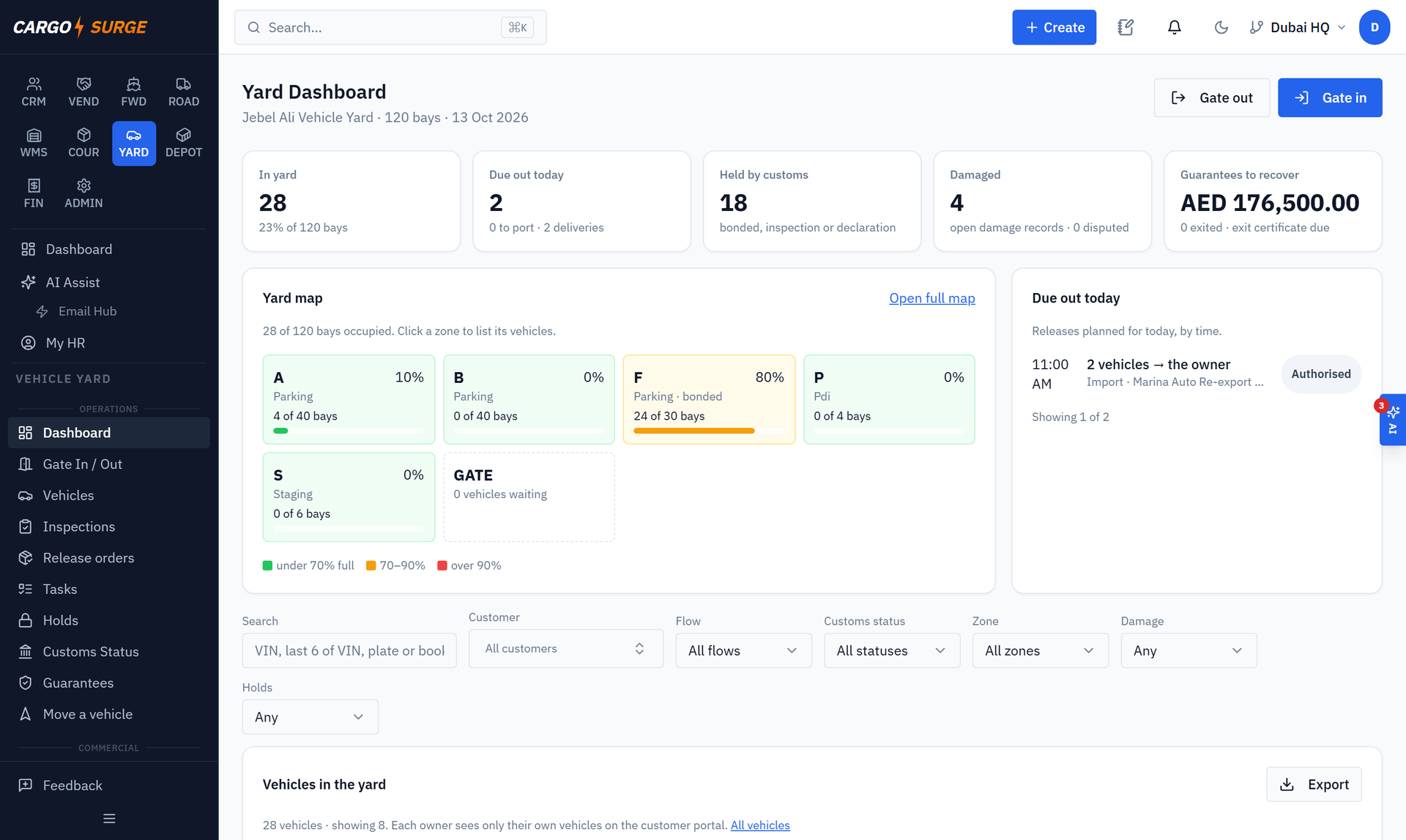This screenshot has height=840, width=1406.
Task: Open the Damage Any dropdown
Action: [x=1189, y=650]
